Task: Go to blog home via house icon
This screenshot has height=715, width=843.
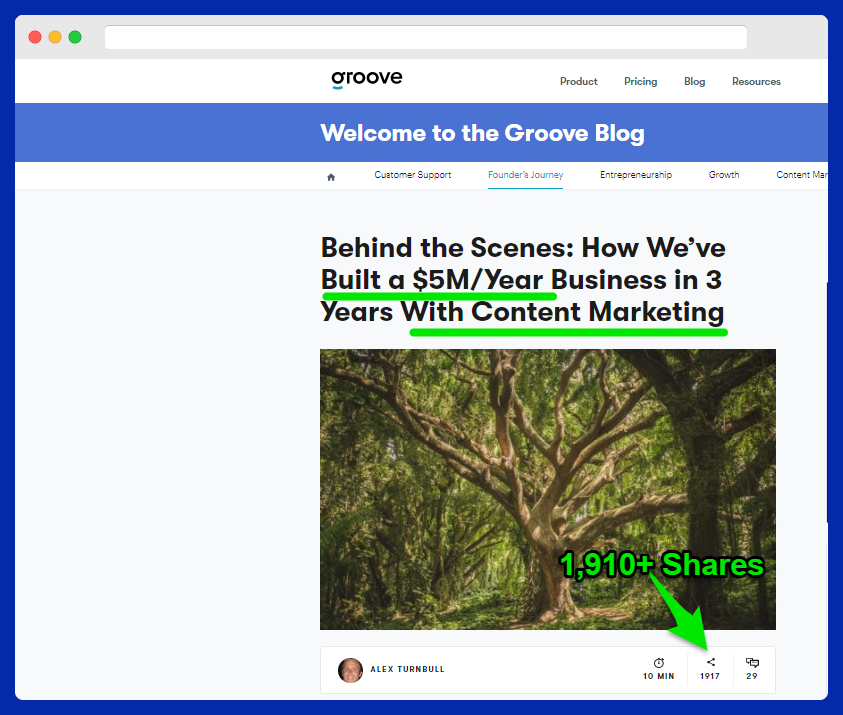Action: pos(331,177)
